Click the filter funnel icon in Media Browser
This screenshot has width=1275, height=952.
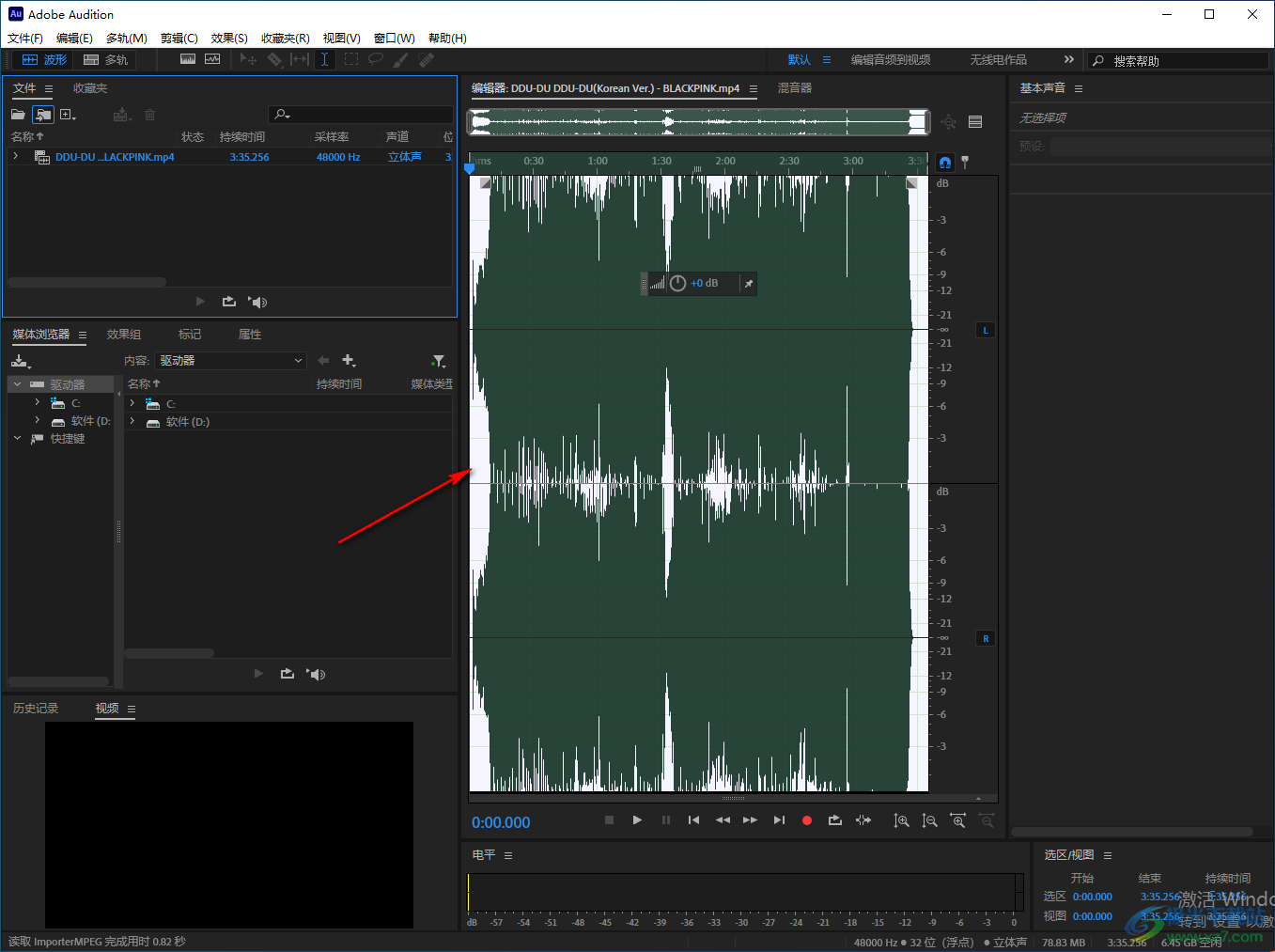coord(438,361)
